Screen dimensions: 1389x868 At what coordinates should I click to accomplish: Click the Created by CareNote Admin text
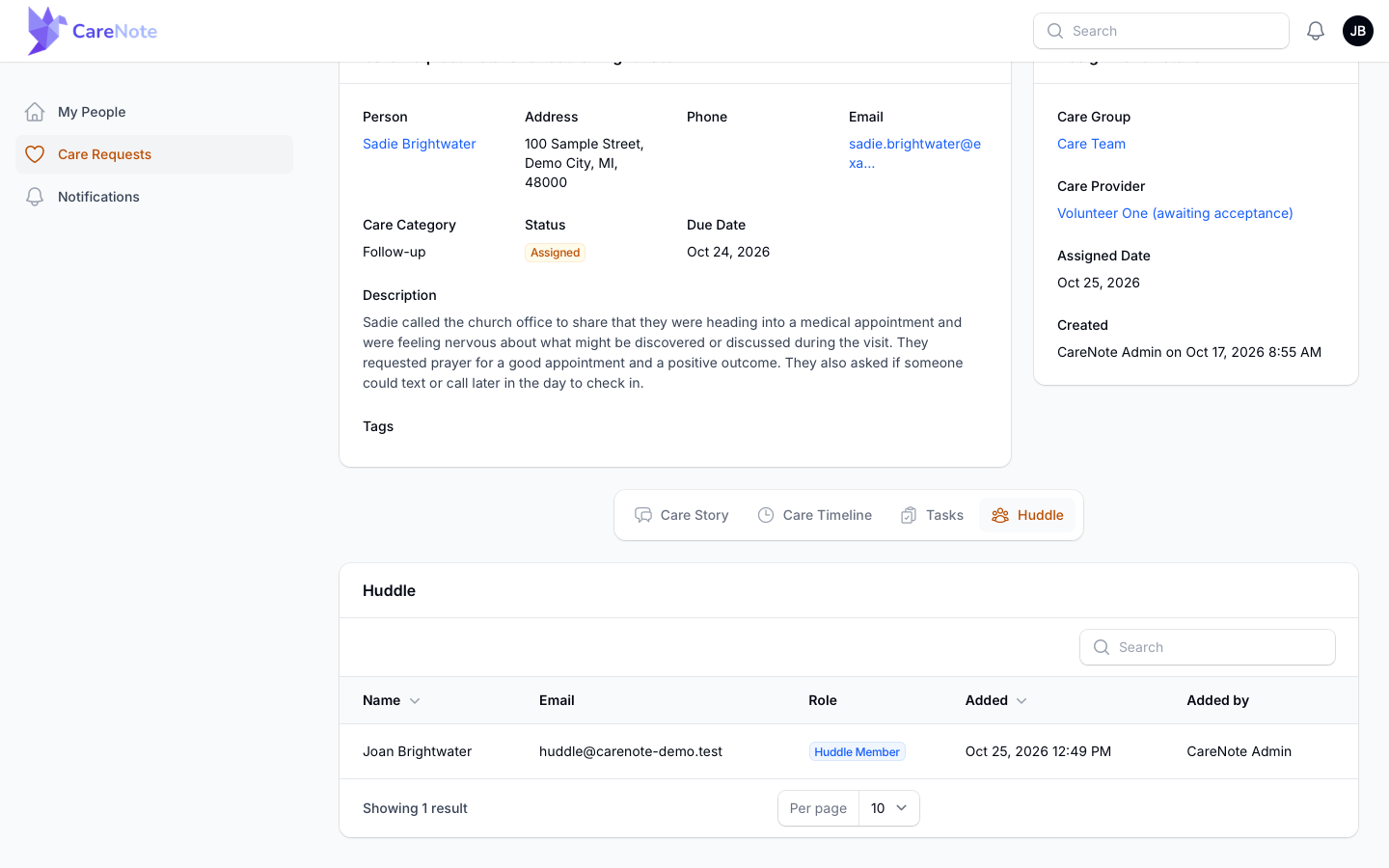tap(1189, 352)
